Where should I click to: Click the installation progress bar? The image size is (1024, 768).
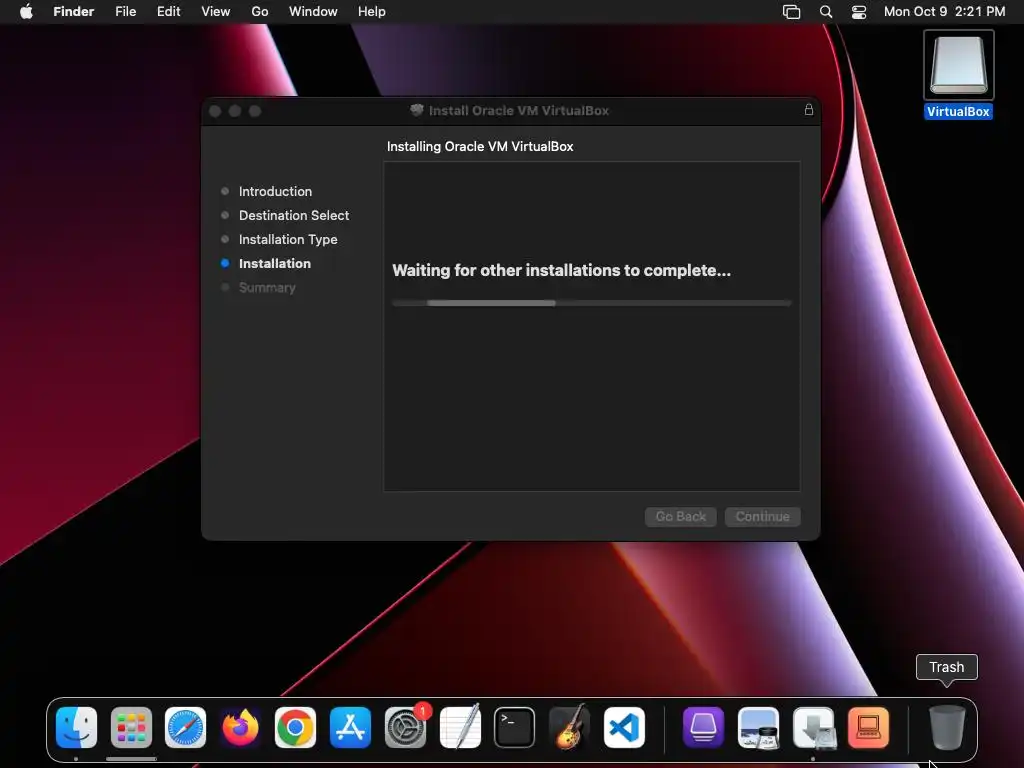pos(592,303)
